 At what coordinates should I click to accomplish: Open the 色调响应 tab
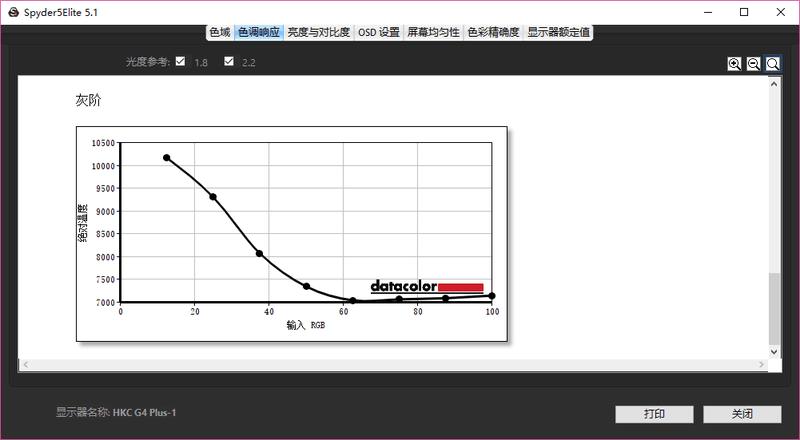coord(259,32)
